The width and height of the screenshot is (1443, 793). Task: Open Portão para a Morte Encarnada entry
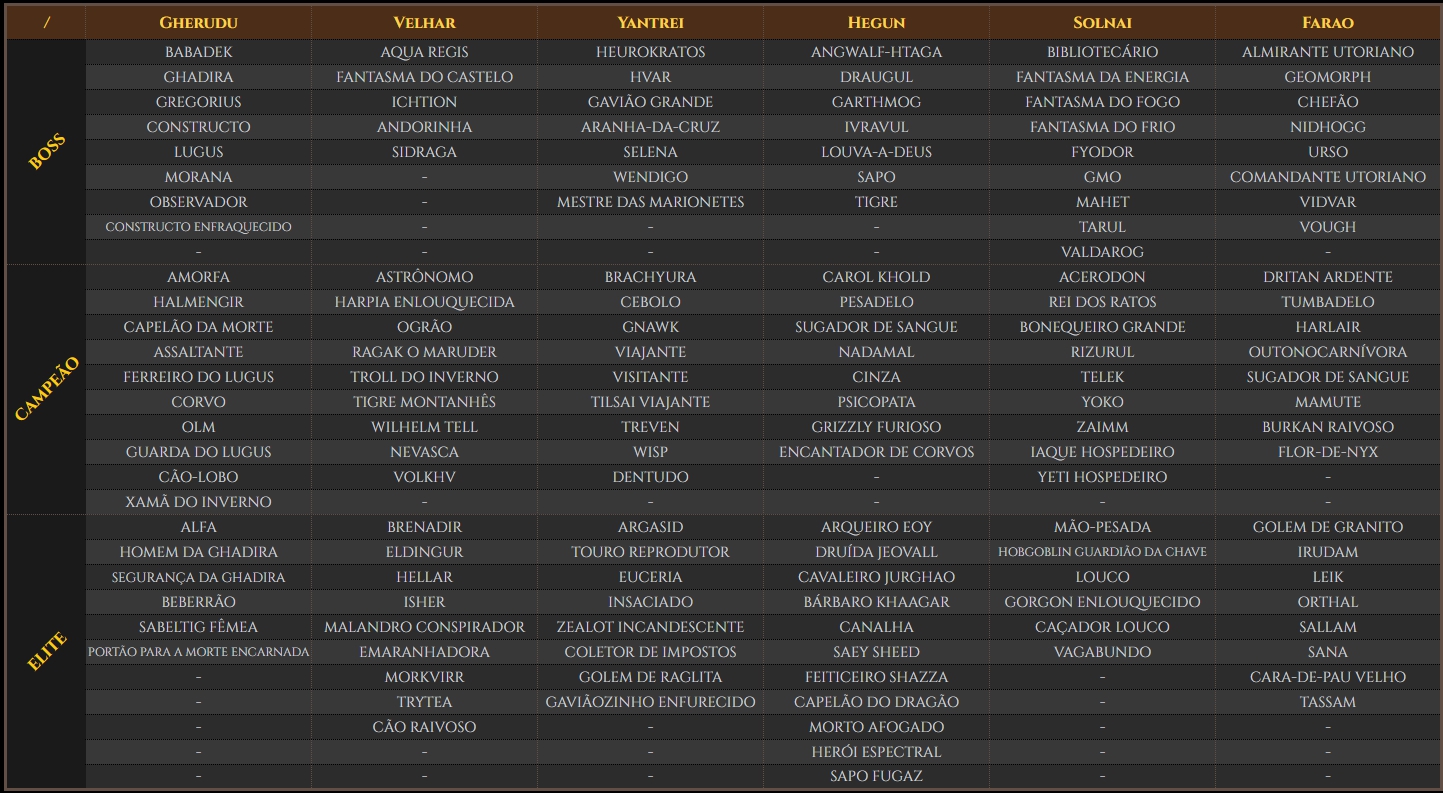(198, 652)
